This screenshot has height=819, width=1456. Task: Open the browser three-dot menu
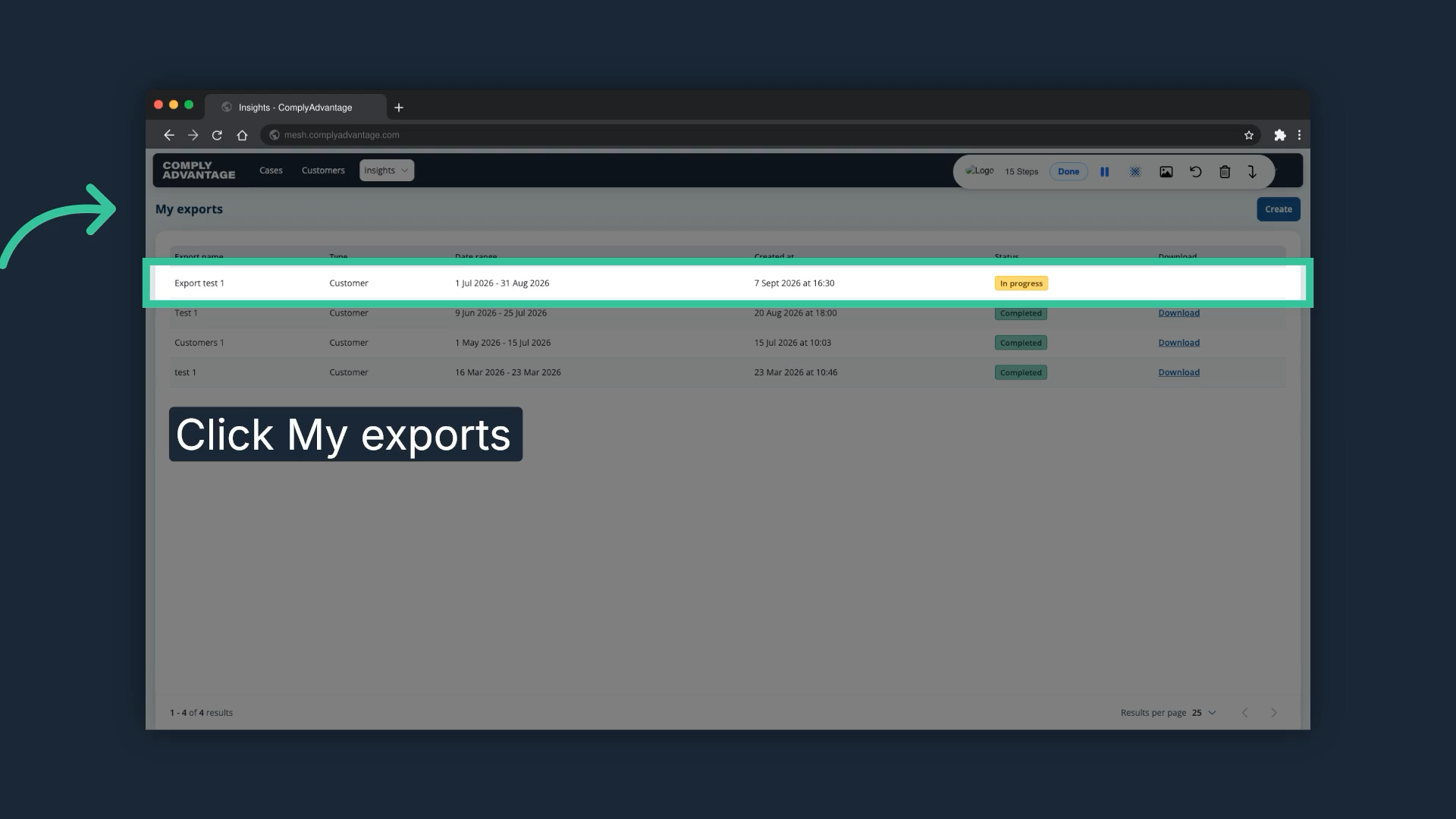coord(1299,135)
